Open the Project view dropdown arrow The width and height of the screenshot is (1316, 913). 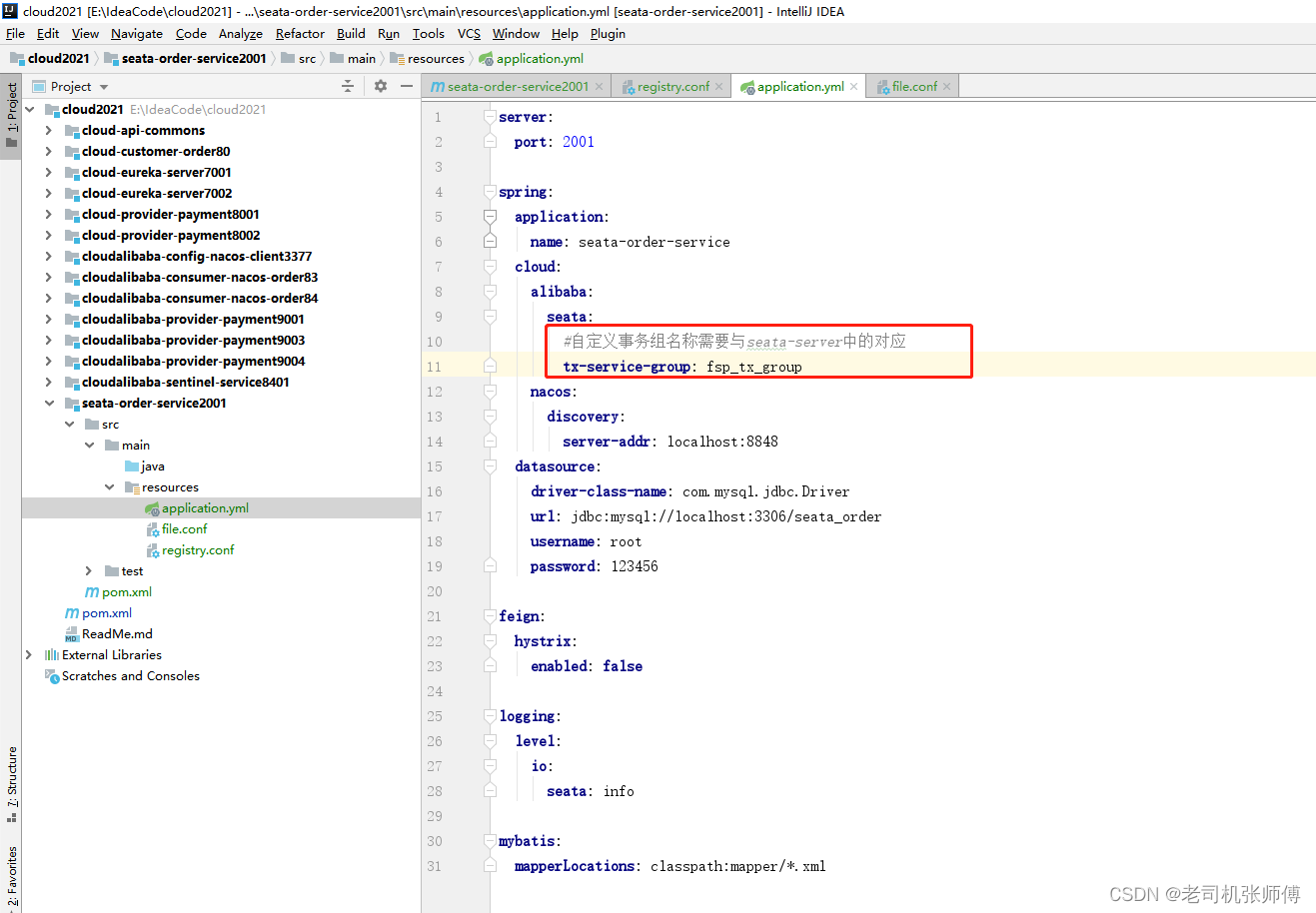click(x=104, y=87)
